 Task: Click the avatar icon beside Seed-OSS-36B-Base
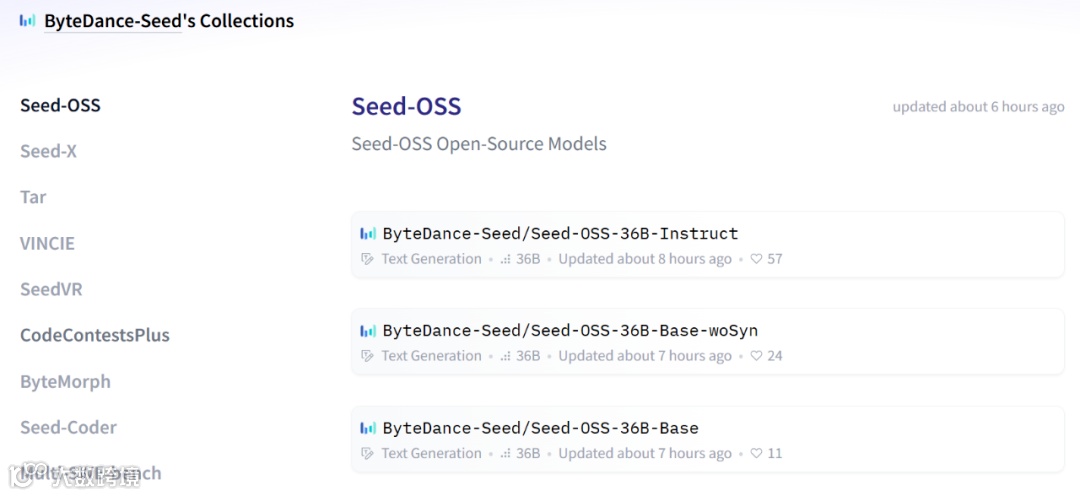pos(368,428)
